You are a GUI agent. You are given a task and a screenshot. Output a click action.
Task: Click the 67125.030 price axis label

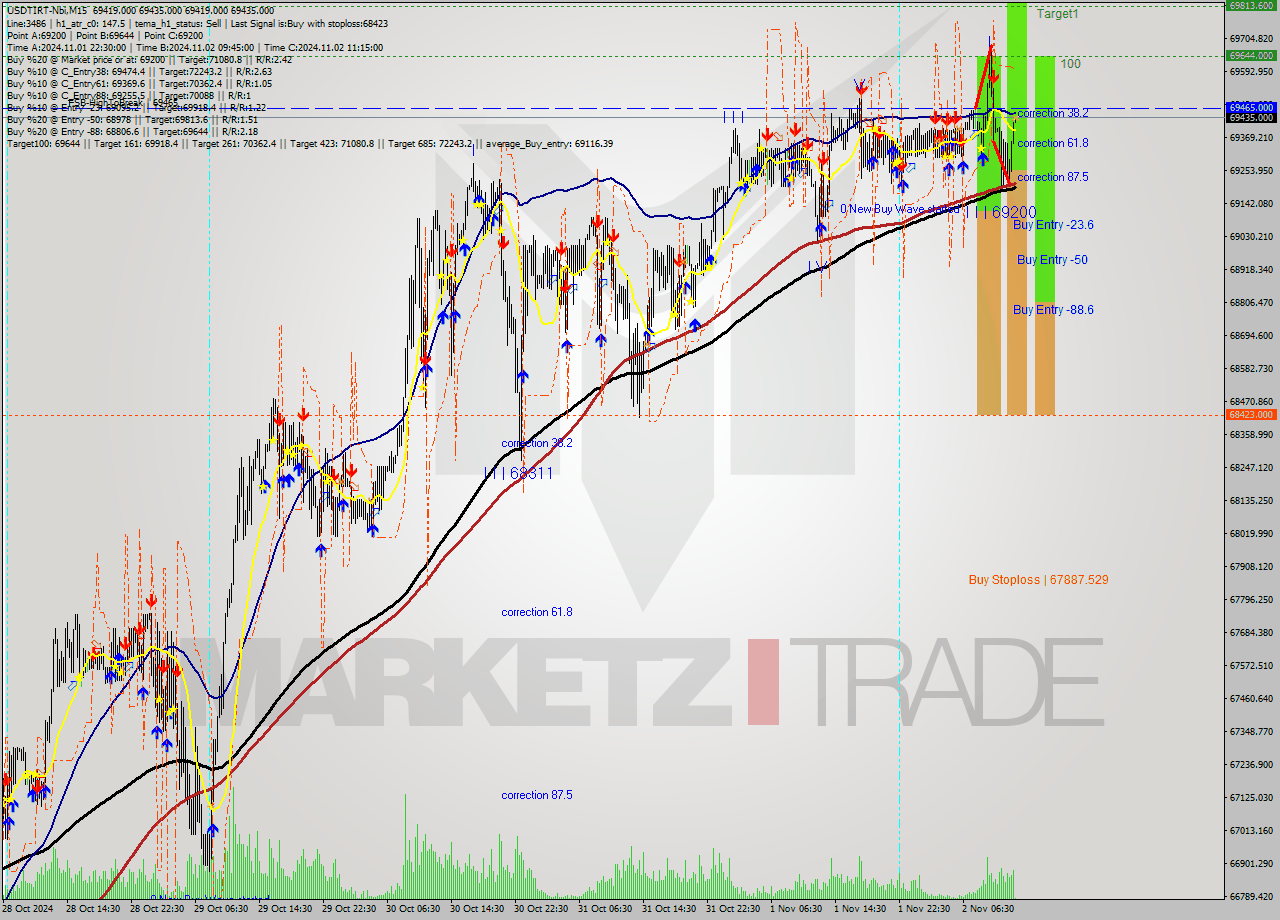coord(1251,797)
